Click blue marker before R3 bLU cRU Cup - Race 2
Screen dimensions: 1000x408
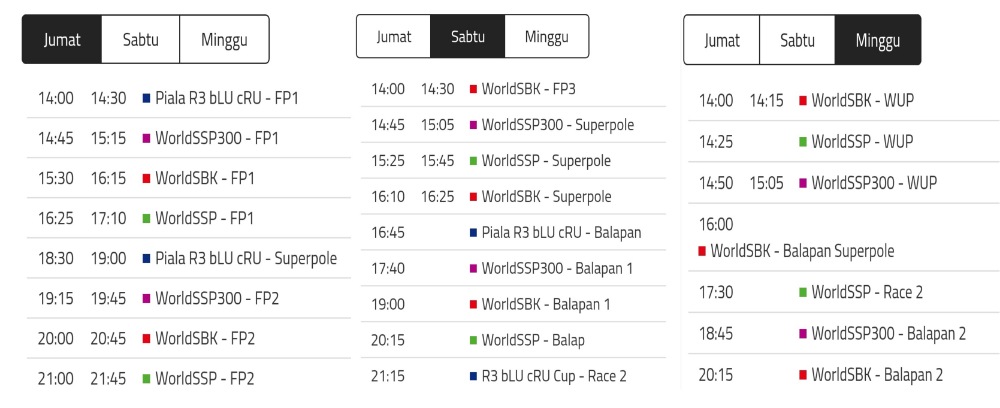[473, 376]
